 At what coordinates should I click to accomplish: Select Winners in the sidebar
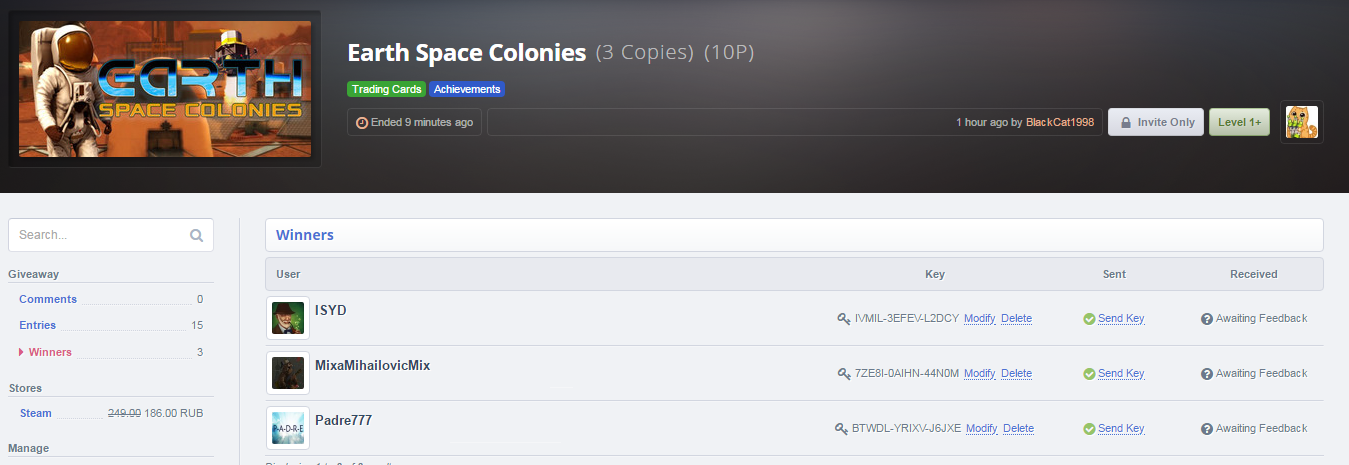click(x=50, y=352)
